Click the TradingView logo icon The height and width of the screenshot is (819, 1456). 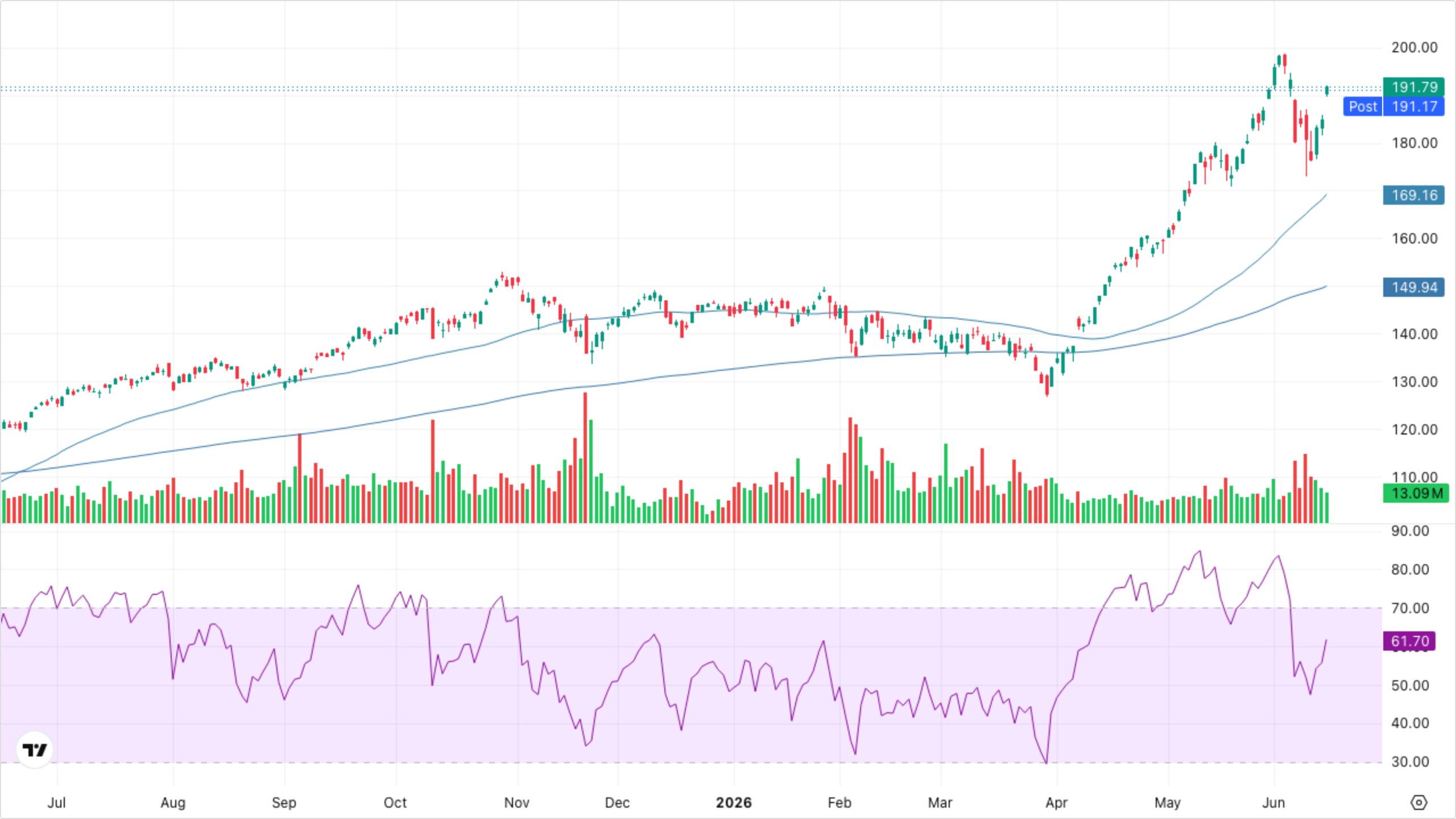35,750
